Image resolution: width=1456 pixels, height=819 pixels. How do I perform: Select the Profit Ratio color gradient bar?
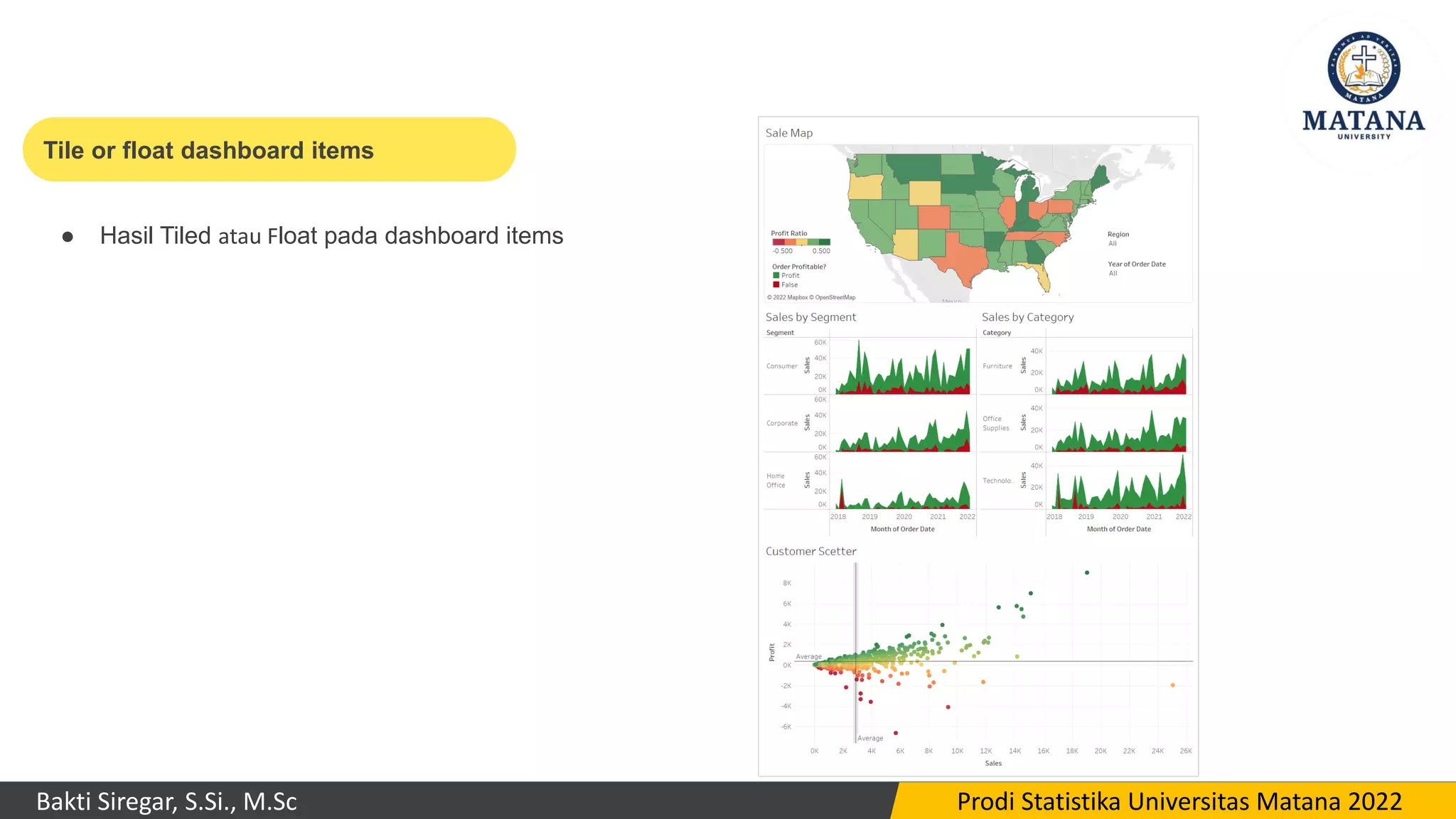(x=801, y=242)
